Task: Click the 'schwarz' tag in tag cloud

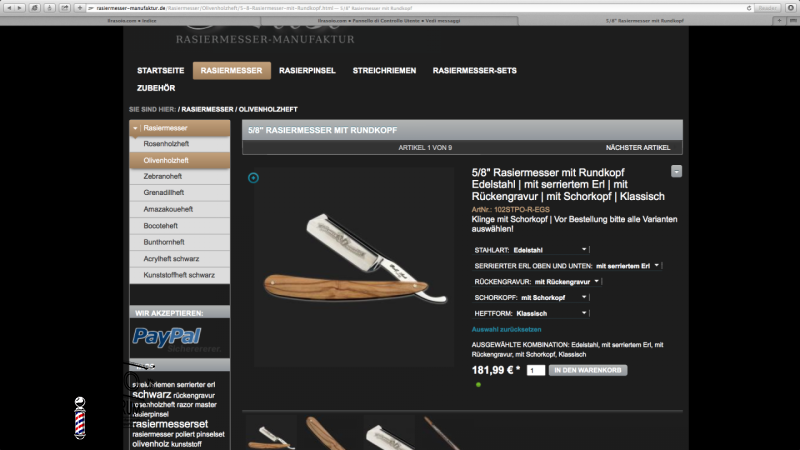Action: pos(152,394)
